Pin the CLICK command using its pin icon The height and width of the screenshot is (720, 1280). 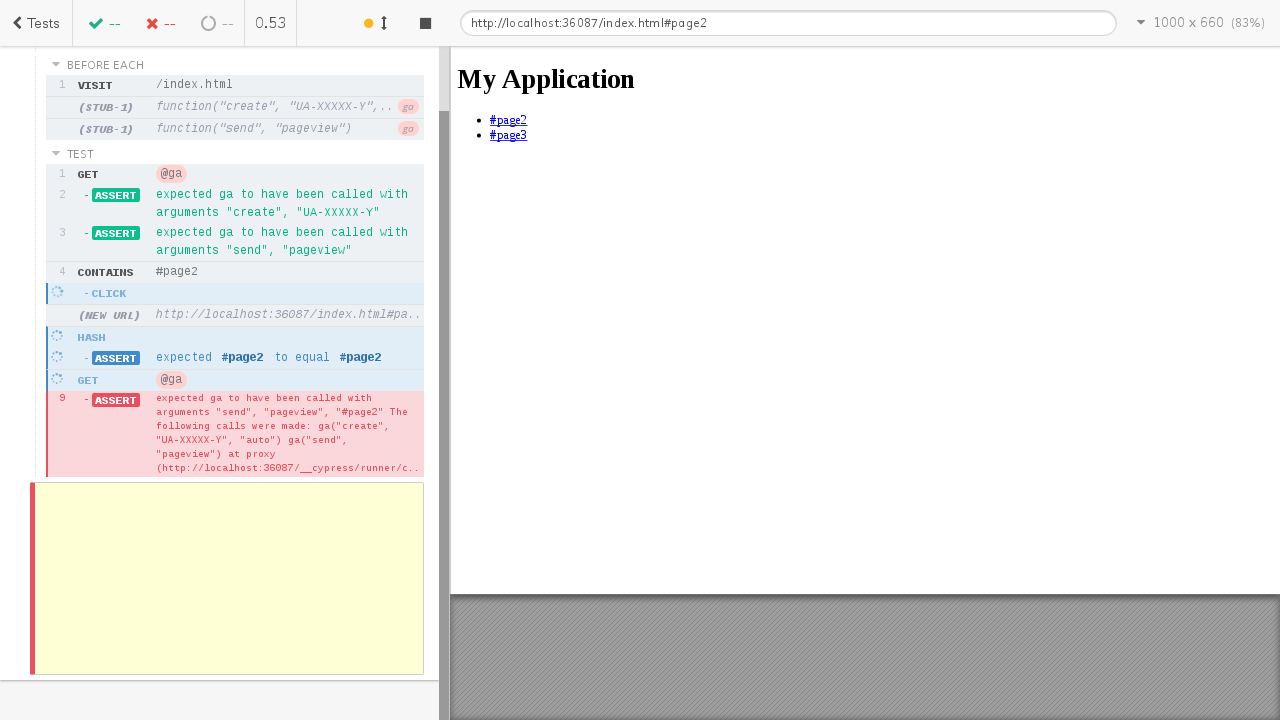pos(57,292)
